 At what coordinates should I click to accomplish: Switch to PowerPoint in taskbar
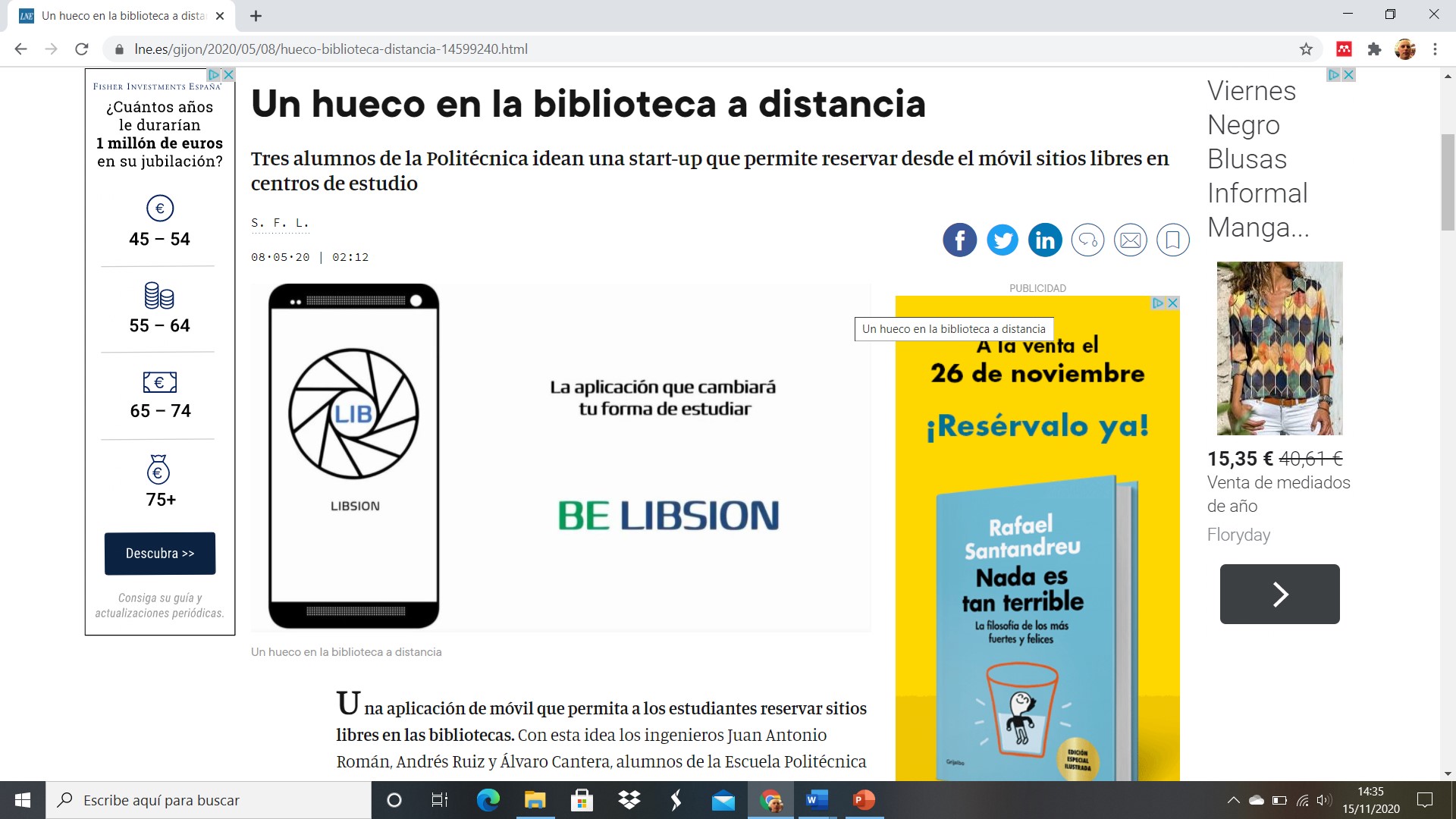pyautogui.click(x=864, y=800)
